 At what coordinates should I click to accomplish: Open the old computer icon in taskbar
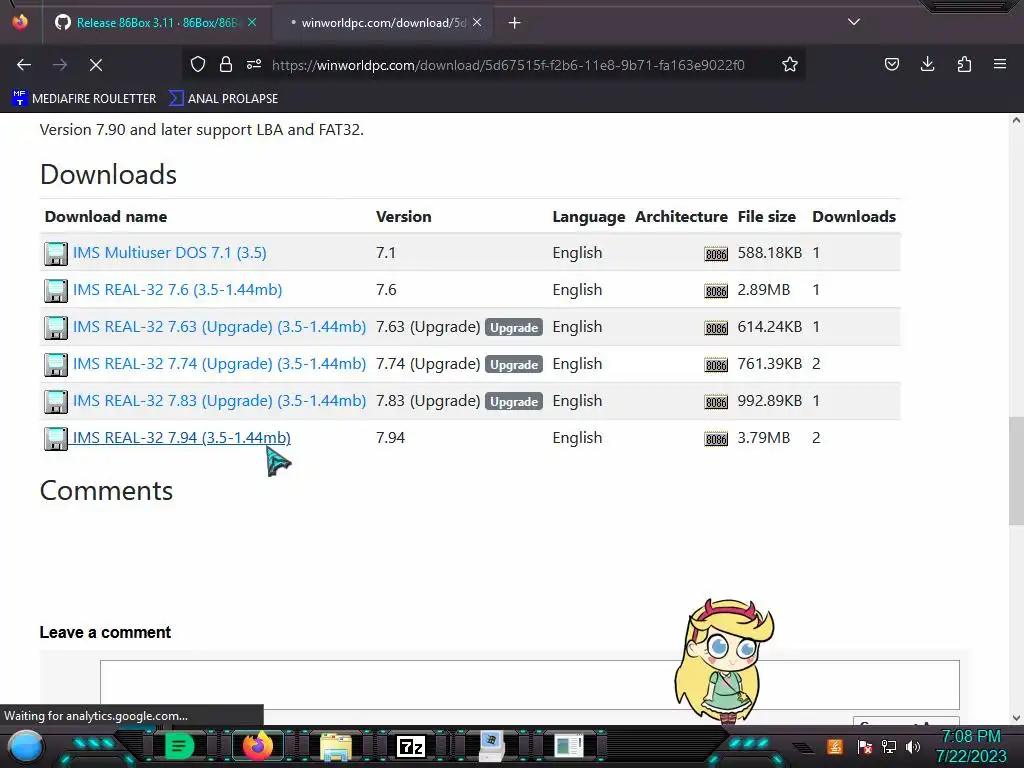(x=490, y=746)
